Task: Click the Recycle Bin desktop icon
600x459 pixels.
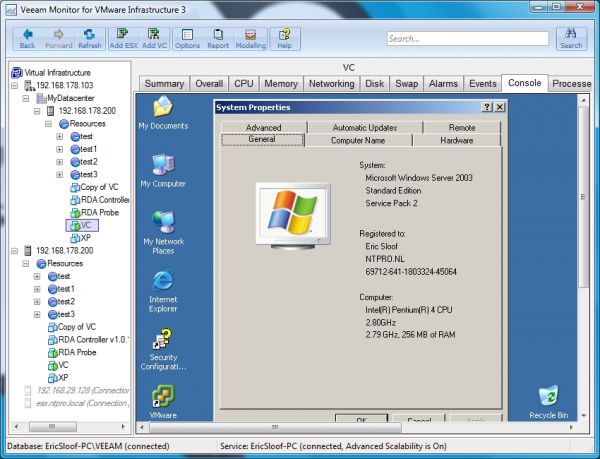Action: coord(548,402)
